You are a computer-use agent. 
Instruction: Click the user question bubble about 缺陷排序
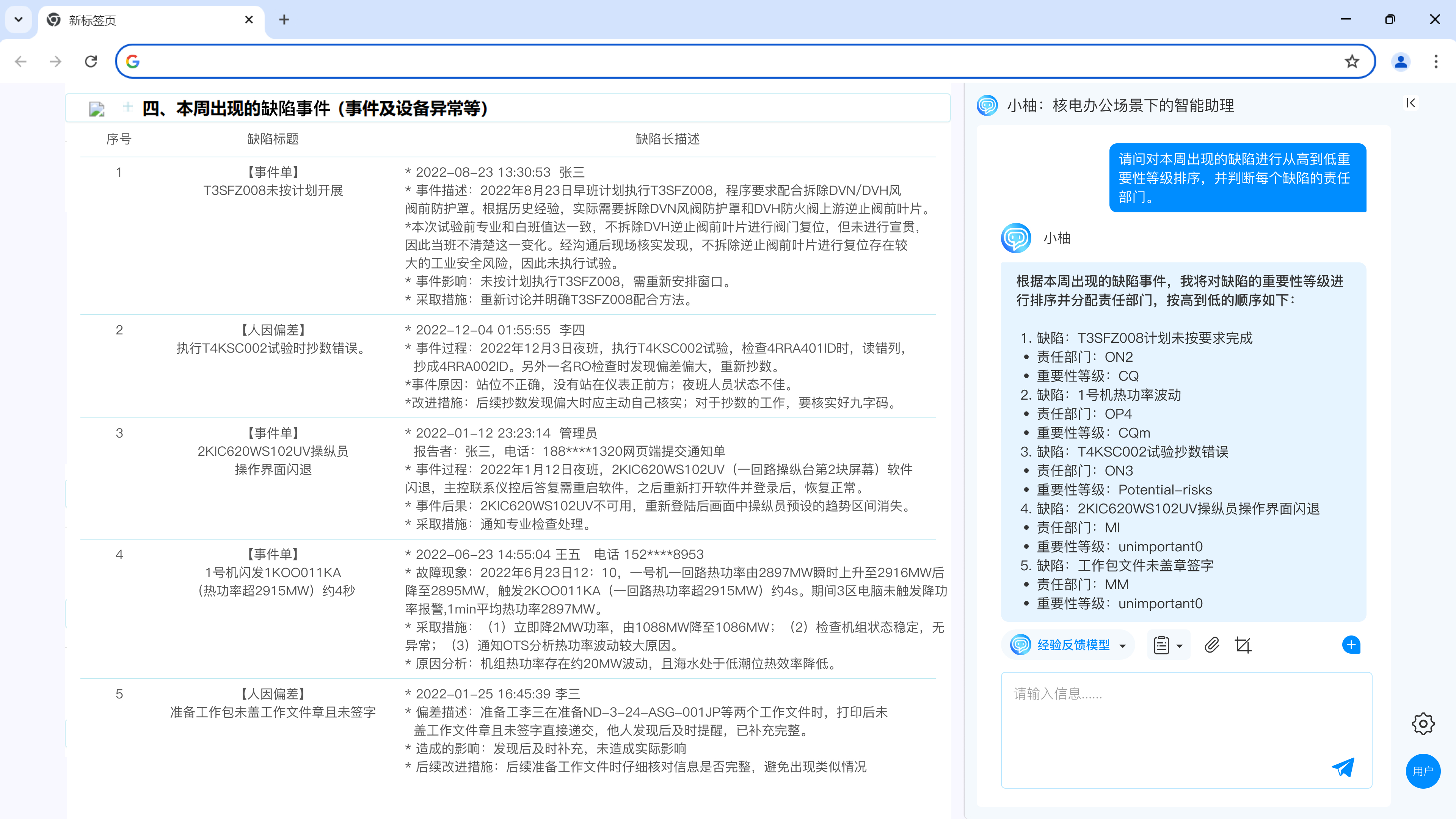tap(1237, 178)
